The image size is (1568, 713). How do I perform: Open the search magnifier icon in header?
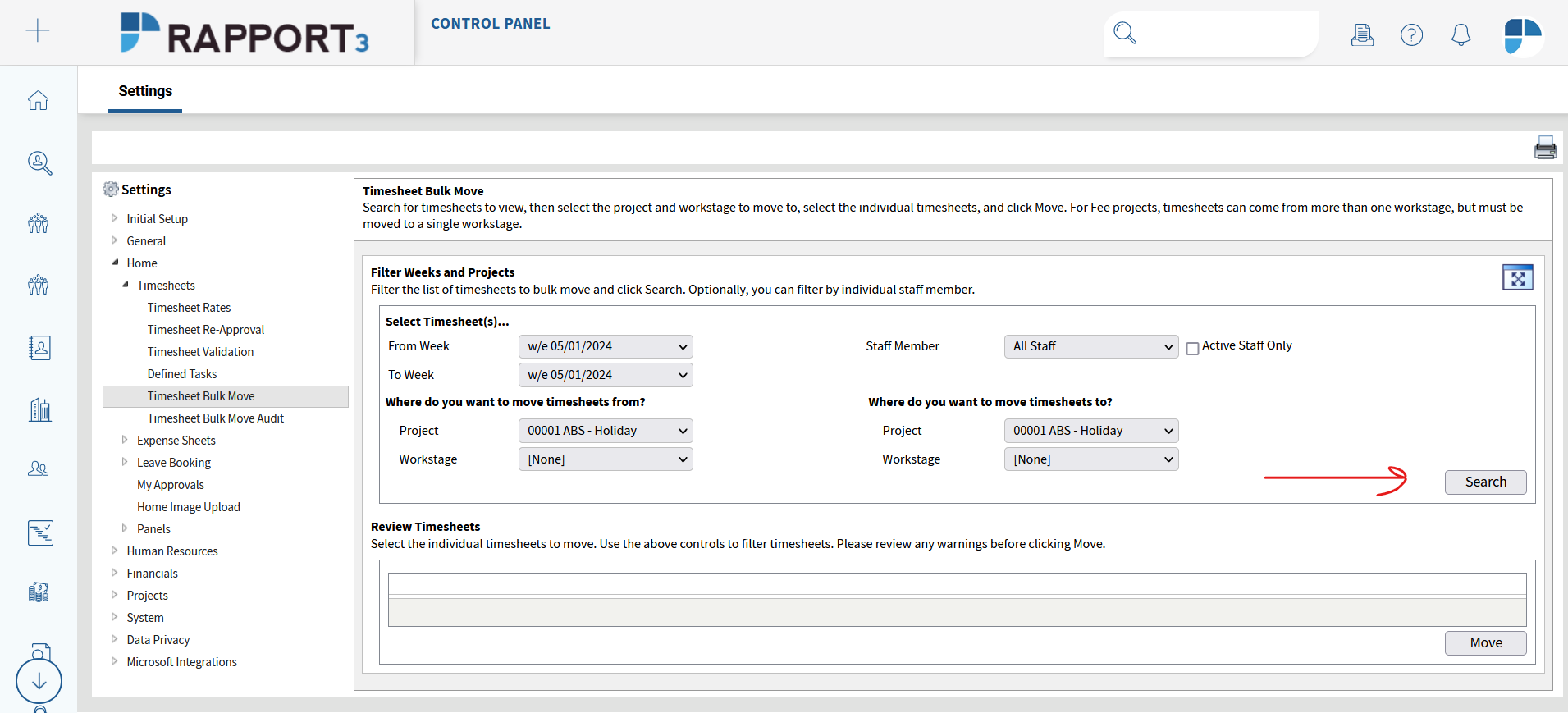point(1125,34)
